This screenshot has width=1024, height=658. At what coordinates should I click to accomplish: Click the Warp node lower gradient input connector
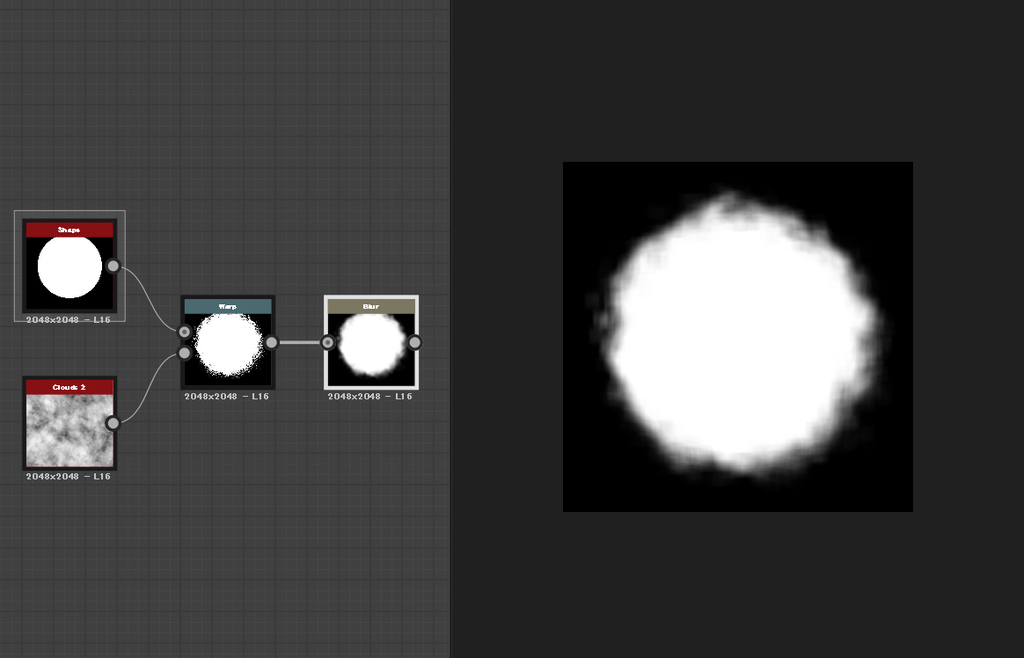coord(185,353)
